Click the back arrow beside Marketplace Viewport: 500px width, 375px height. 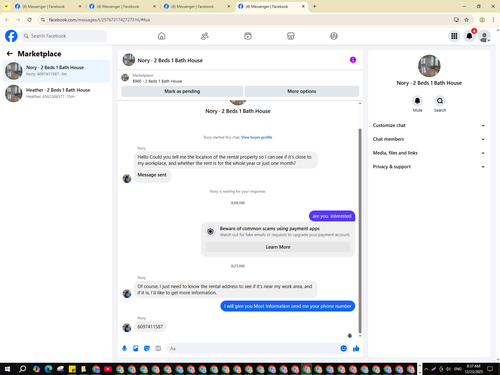click(10, 53)
